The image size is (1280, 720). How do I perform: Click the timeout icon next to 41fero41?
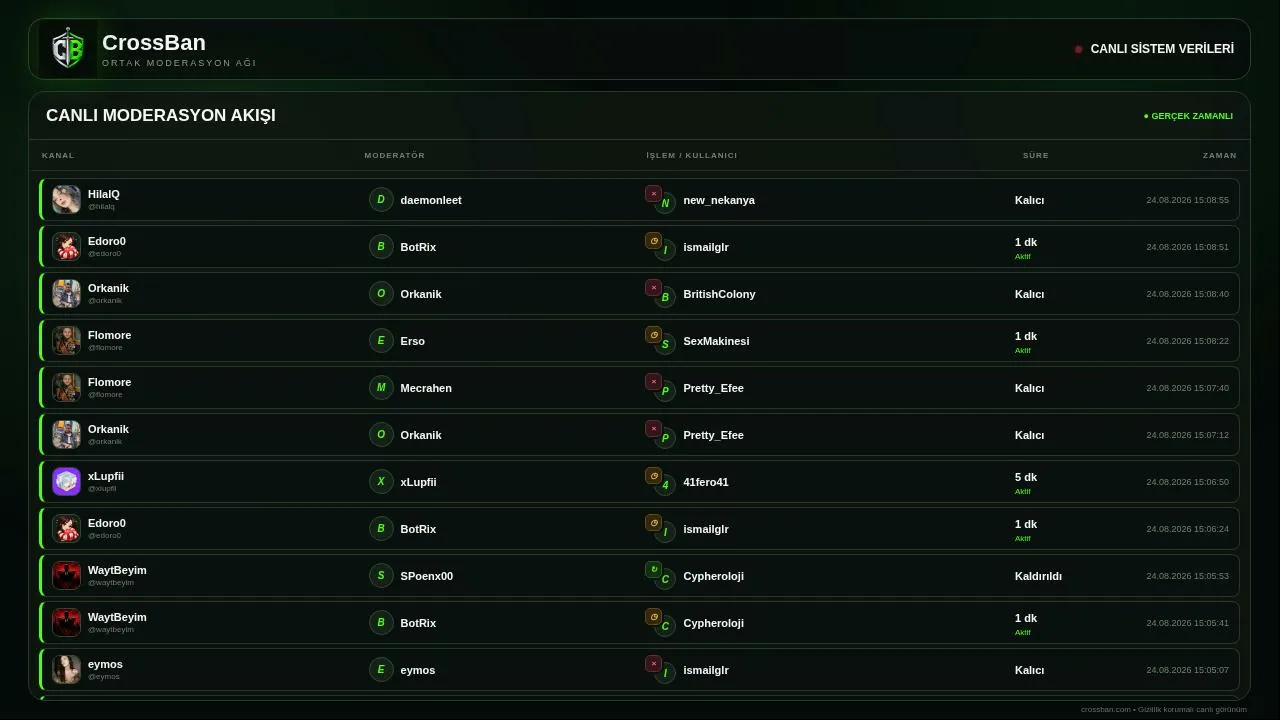[653, 476]
